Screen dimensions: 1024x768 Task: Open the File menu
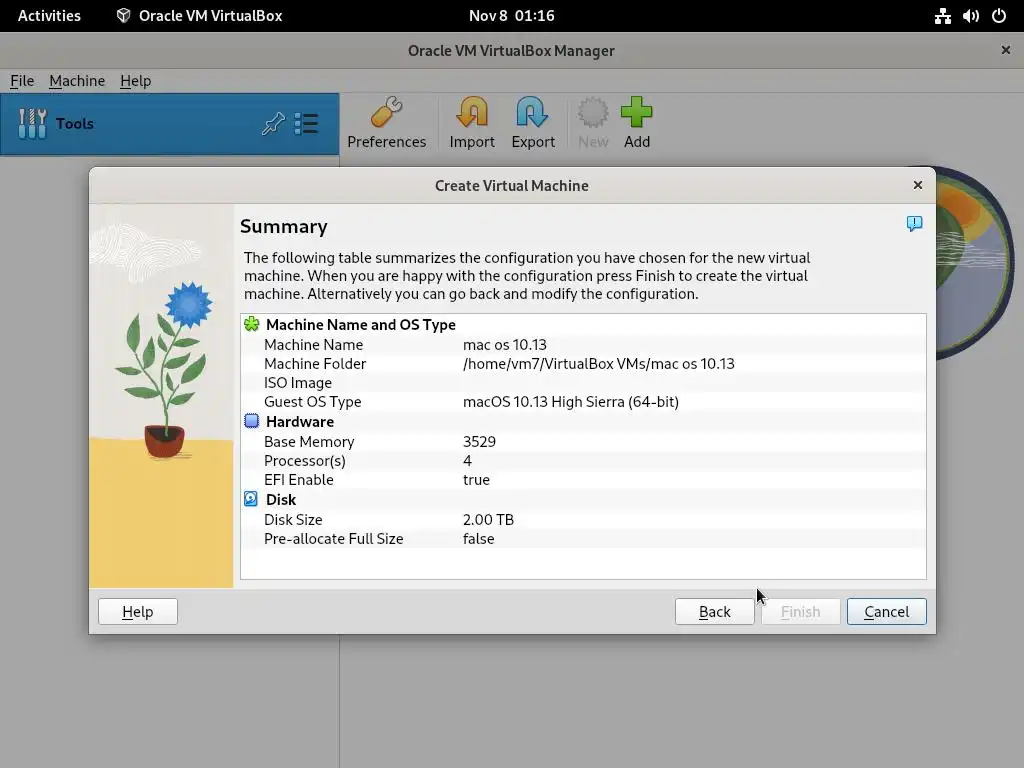[x=22, y=81]
